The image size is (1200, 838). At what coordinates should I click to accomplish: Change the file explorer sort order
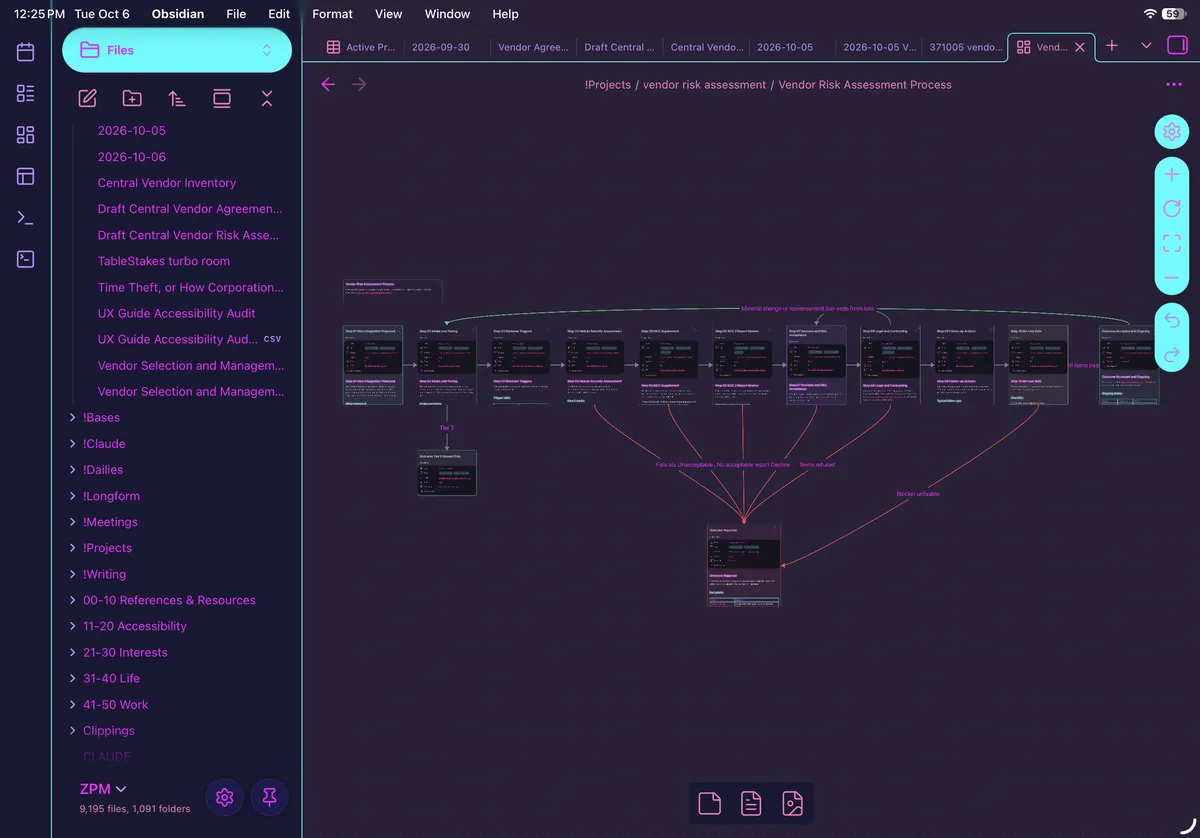point(177,98)
